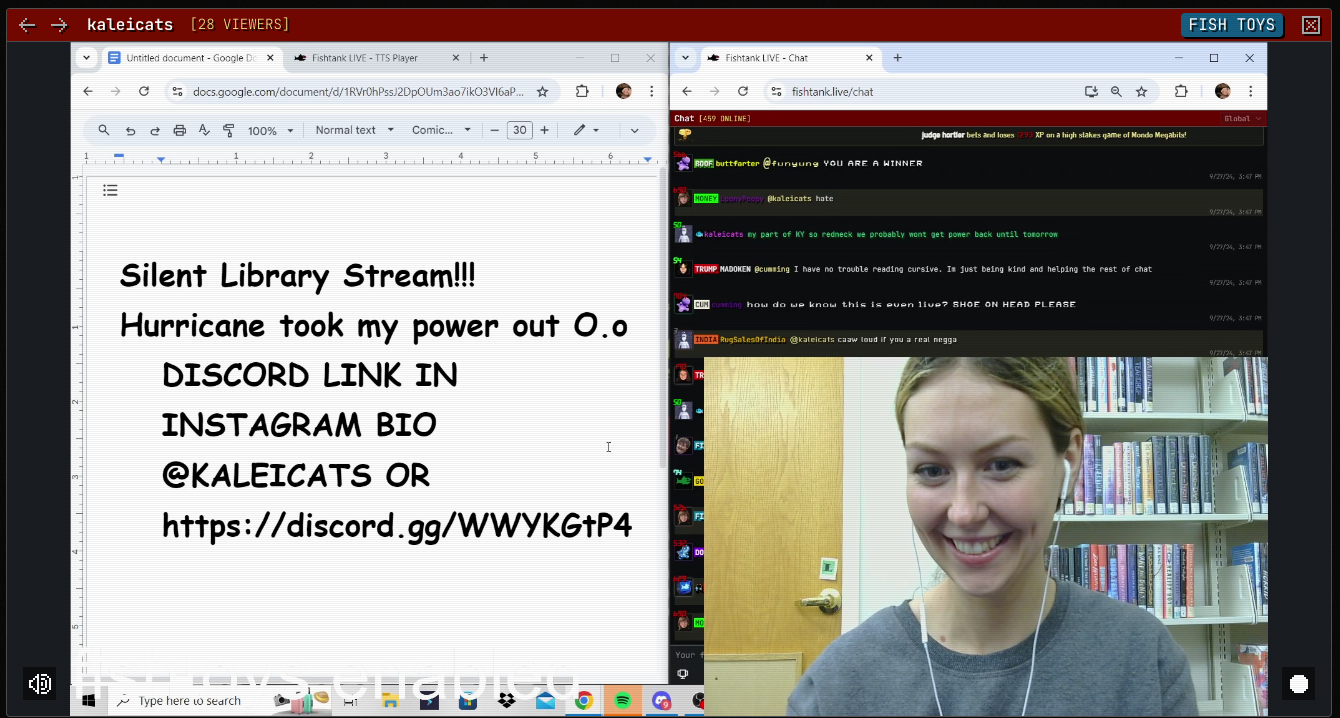The height and width of the screenshot is (718, 1340).
Task: Install app icon in chat address bar
Action: click(x=1091, y=91)
